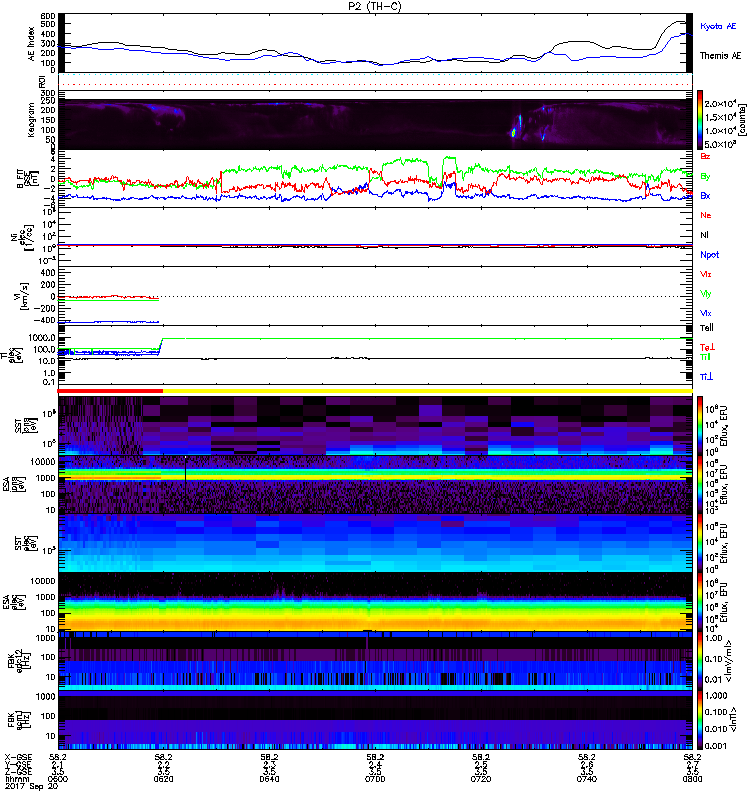Click the black Te|| legend label
The image size is (750, 800).
(x=707, y=328)
